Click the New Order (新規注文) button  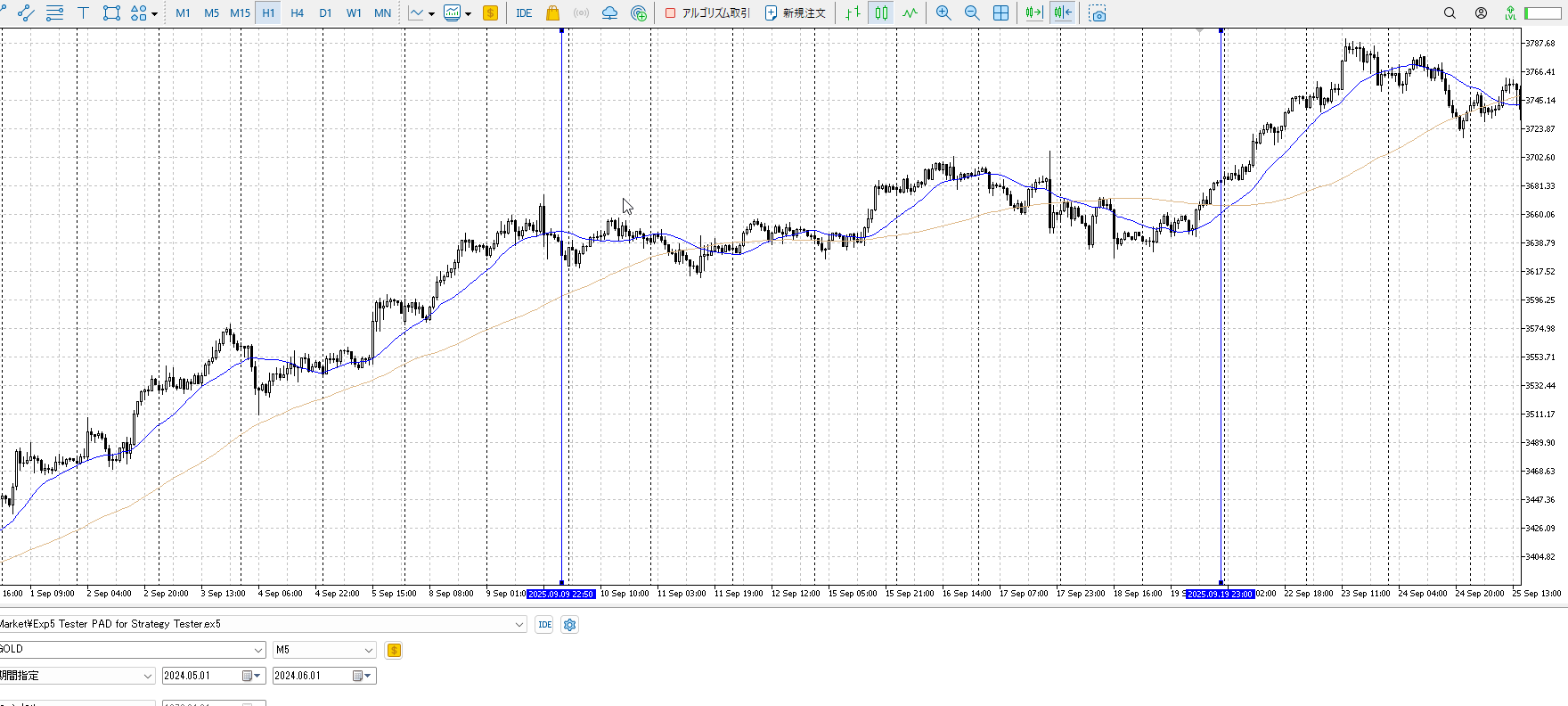click(x=796, y=12)
